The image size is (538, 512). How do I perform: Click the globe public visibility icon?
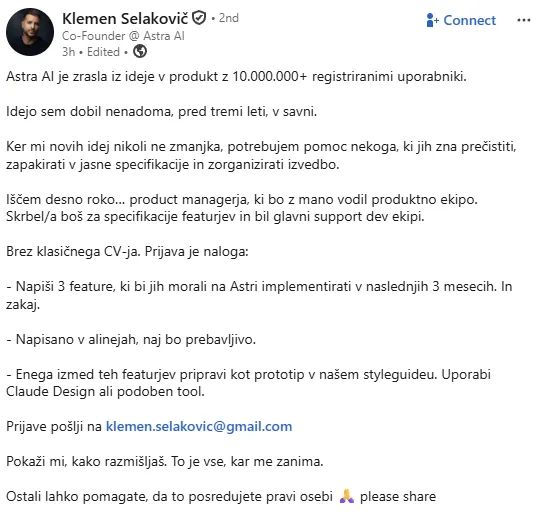click(x=140, y=51)
